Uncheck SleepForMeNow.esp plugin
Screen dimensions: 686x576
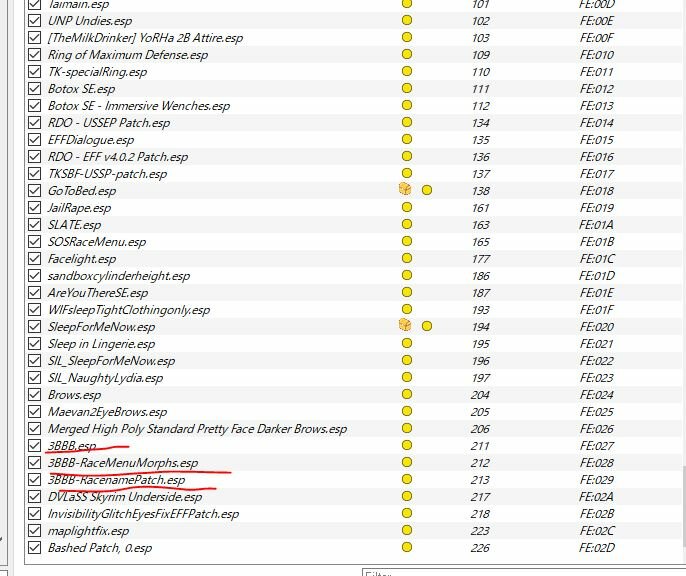(x=34, y=327)
